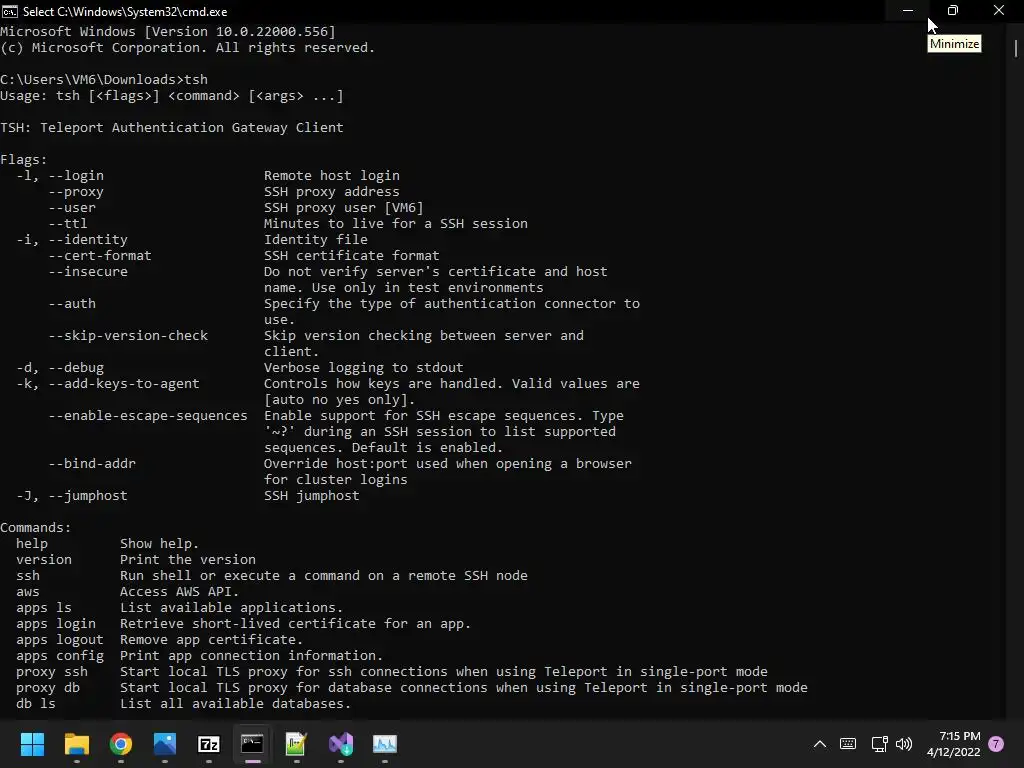Click the '-J, --jumphost' flag
This screenshot has height=768, width=1024.
click(72, 496)
